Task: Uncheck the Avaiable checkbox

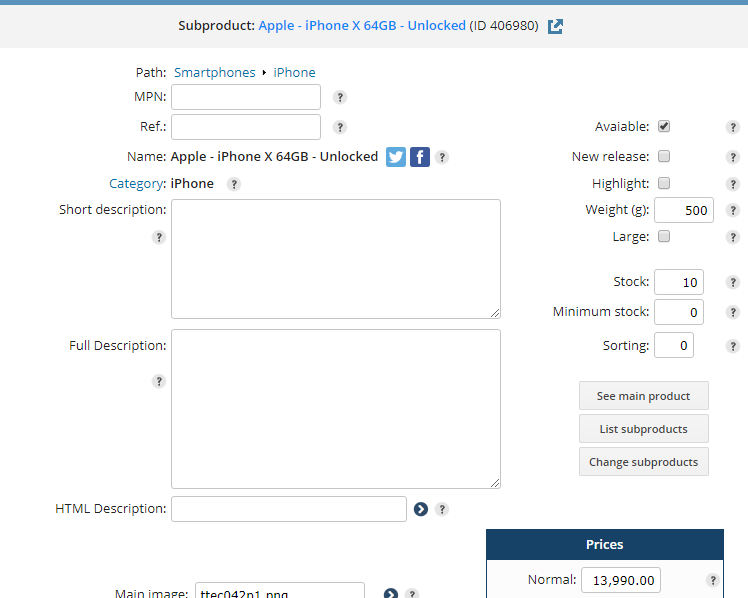Action: [664, 126]
